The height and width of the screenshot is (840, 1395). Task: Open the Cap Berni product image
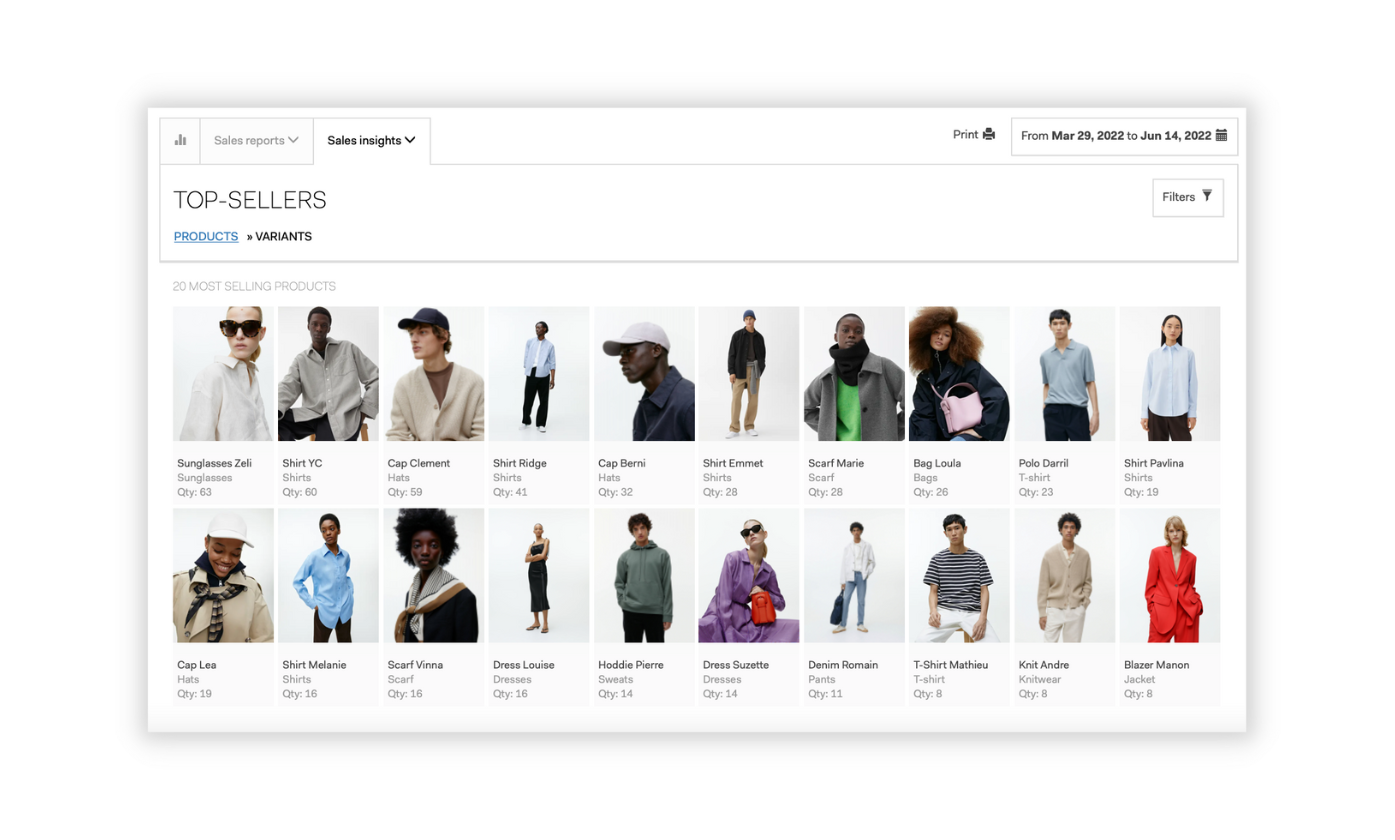(x=644, y=374)
